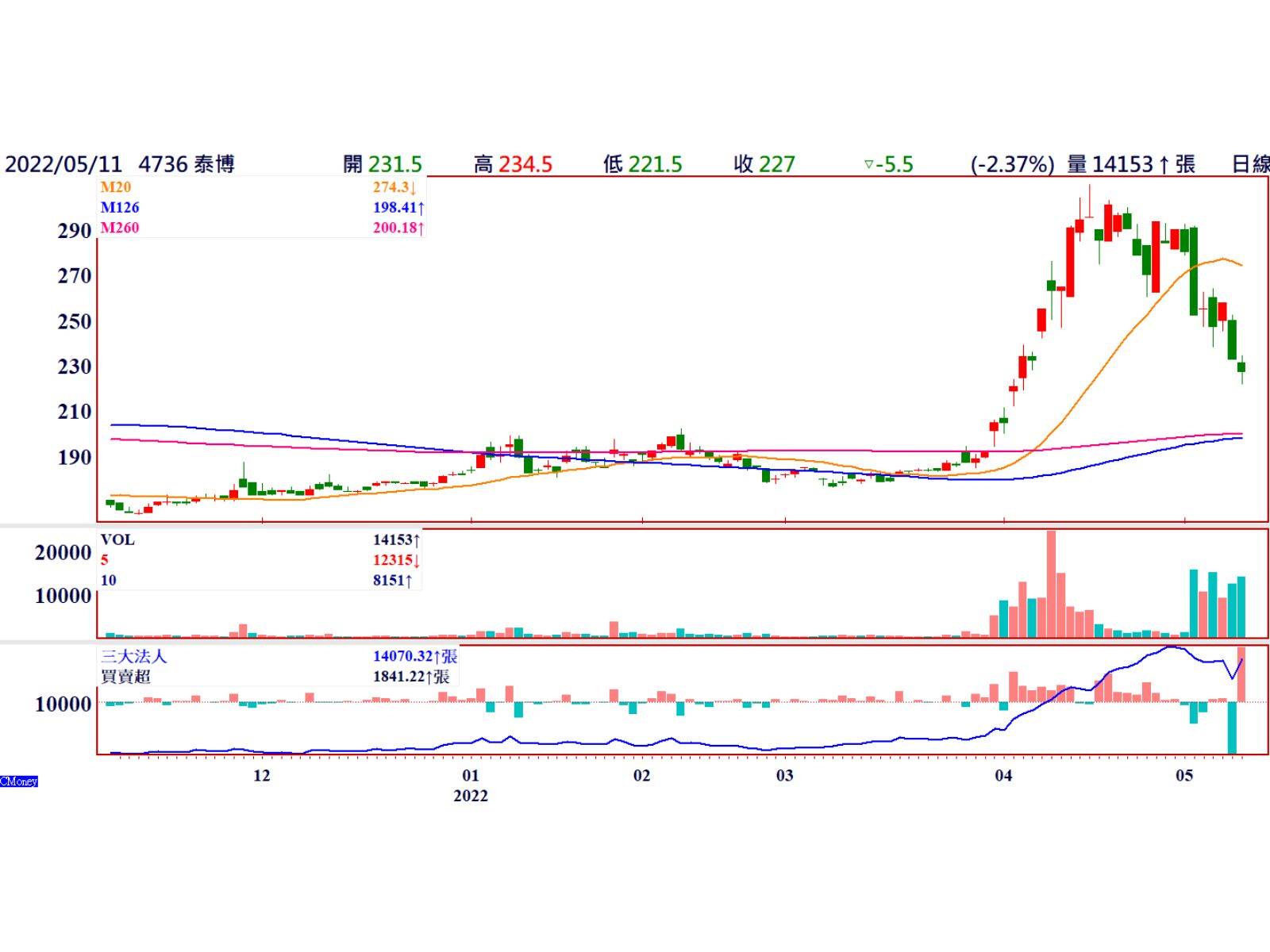Select the M20 moving average legend label
Viewport: 1270px width, 952px height.
[116, 188]
